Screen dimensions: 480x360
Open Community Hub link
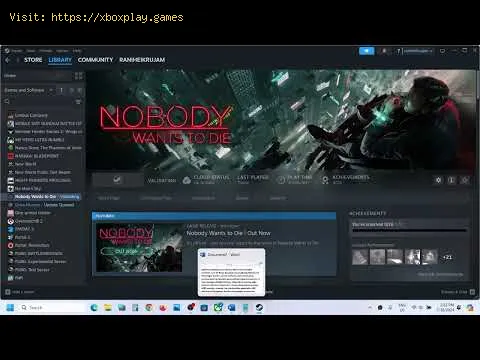(x=156, y=198)
